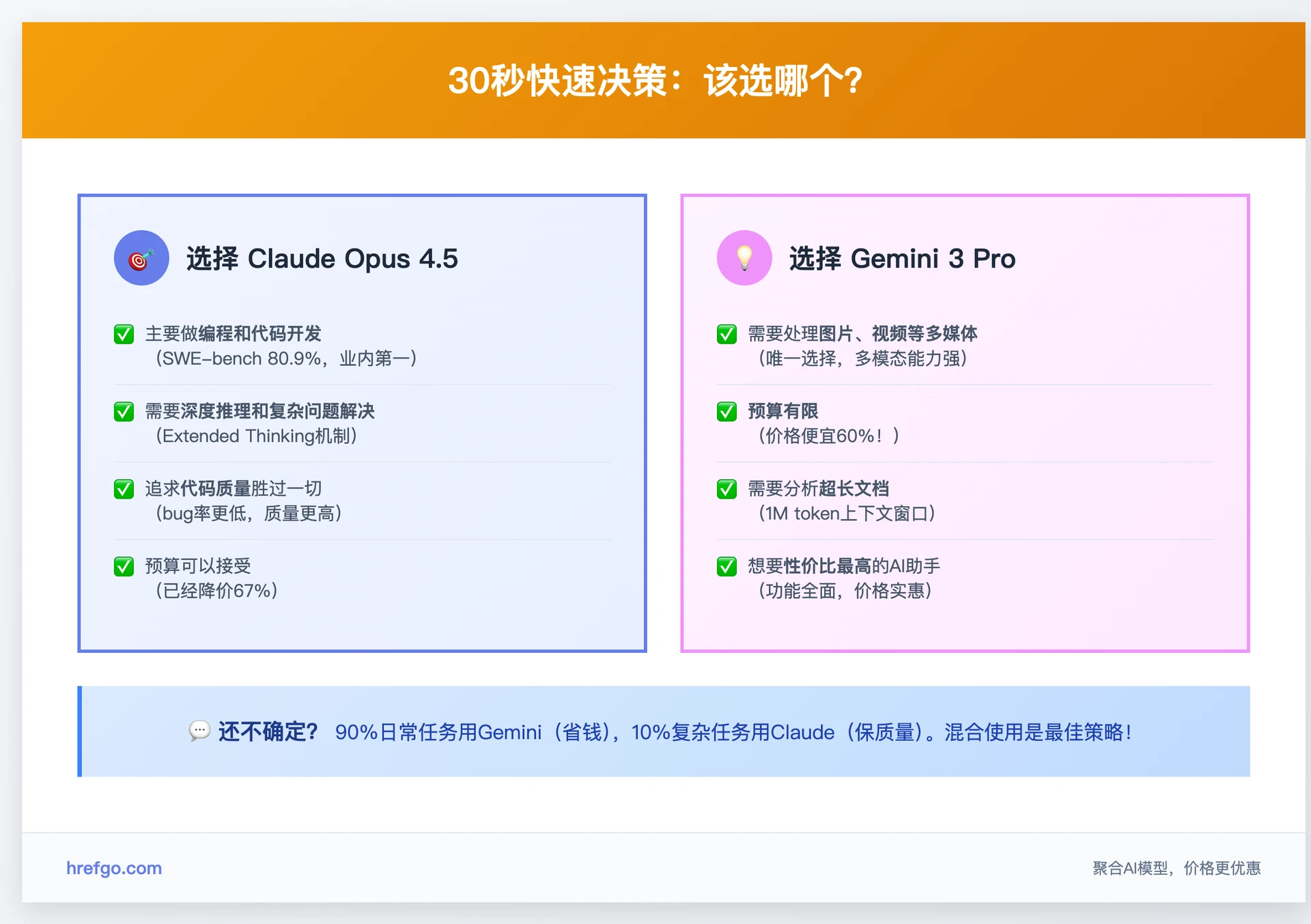Toggle the checkbox for 预算可以接受

click(124, 566)
